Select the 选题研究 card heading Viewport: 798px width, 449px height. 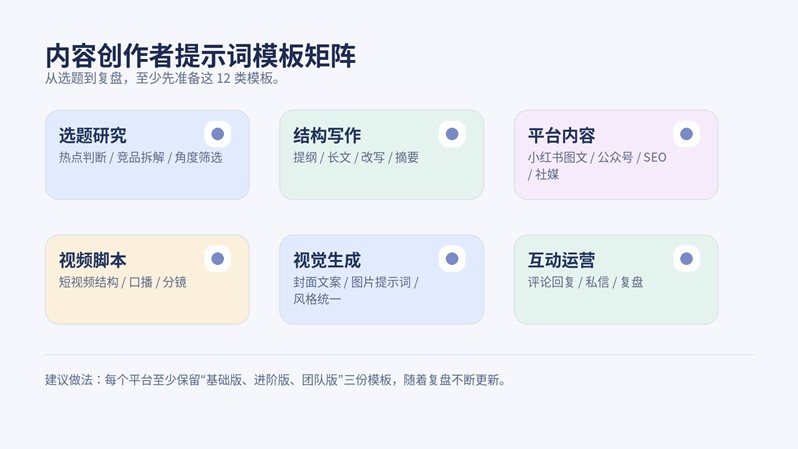click(92, 135)
